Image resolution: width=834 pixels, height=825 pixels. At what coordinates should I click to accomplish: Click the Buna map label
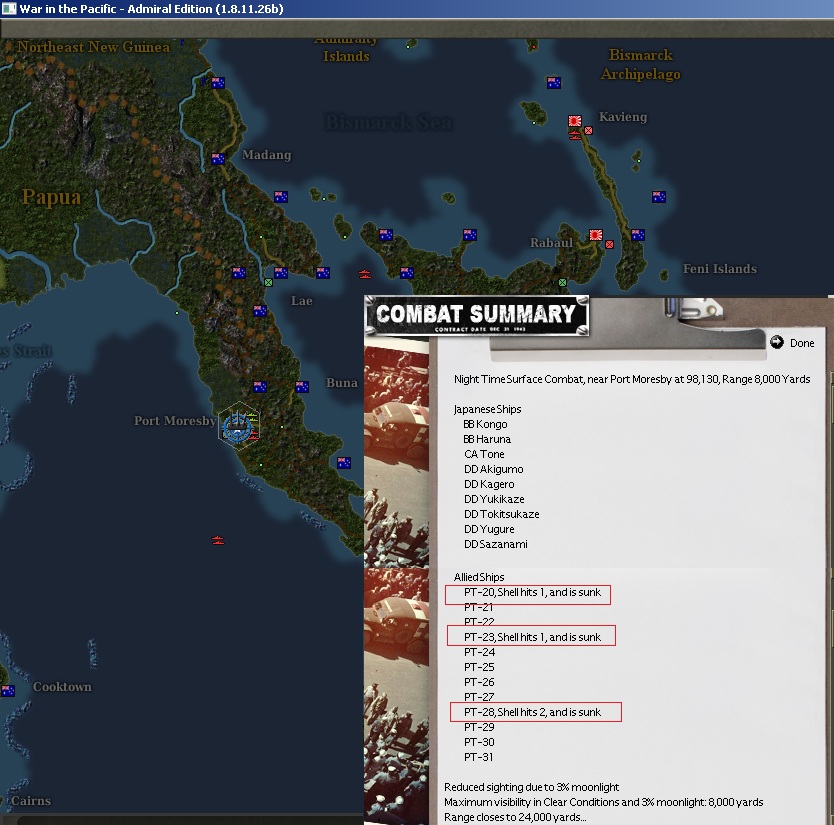click(342, 383)
